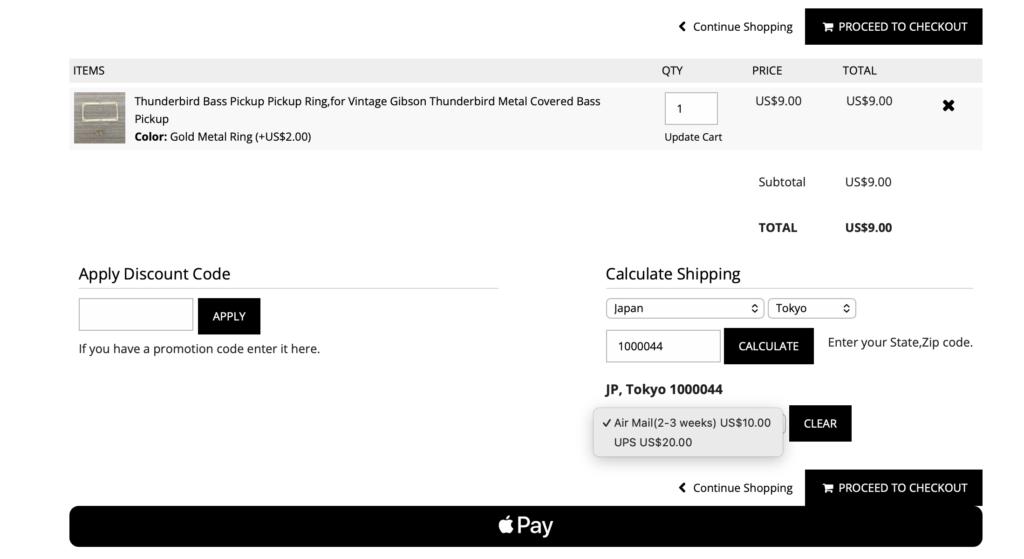1024x559 pixels.
Task: Click the quantity input box
Action: [691, 109]
